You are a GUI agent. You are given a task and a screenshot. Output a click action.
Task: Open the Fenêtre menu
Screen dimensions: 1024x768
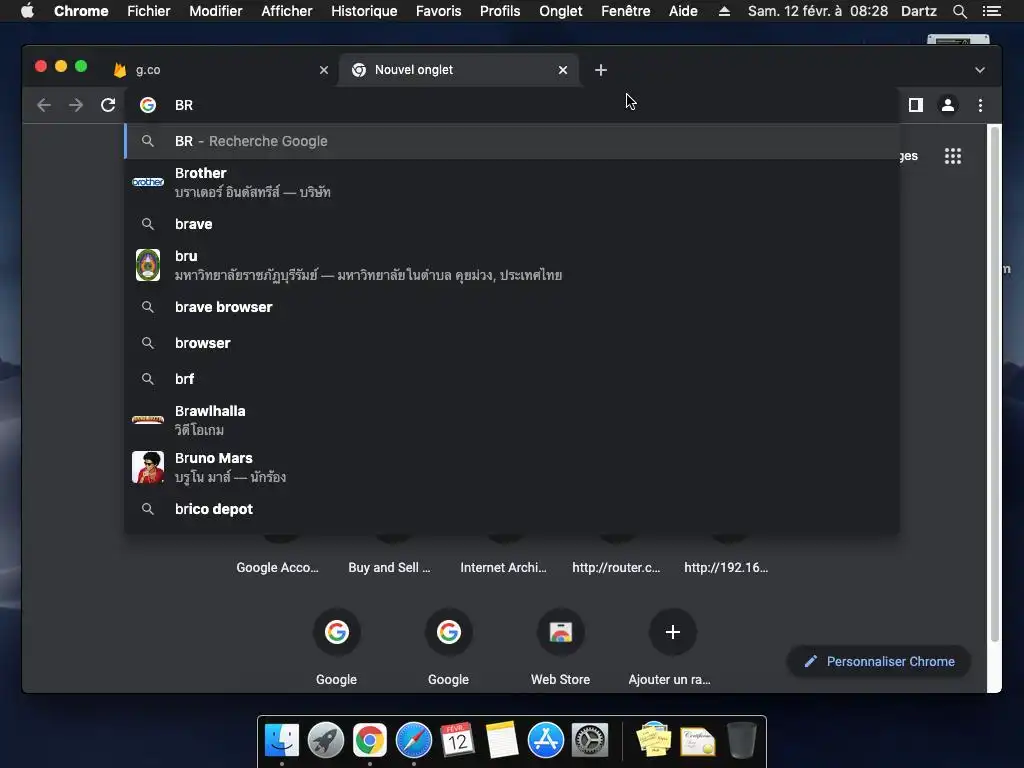tap(625, 11)
